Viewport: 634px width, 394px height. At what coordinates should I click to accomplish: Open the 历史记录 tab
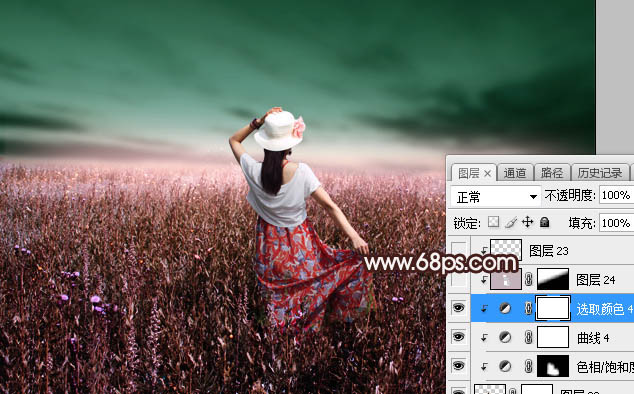[600, 173]
